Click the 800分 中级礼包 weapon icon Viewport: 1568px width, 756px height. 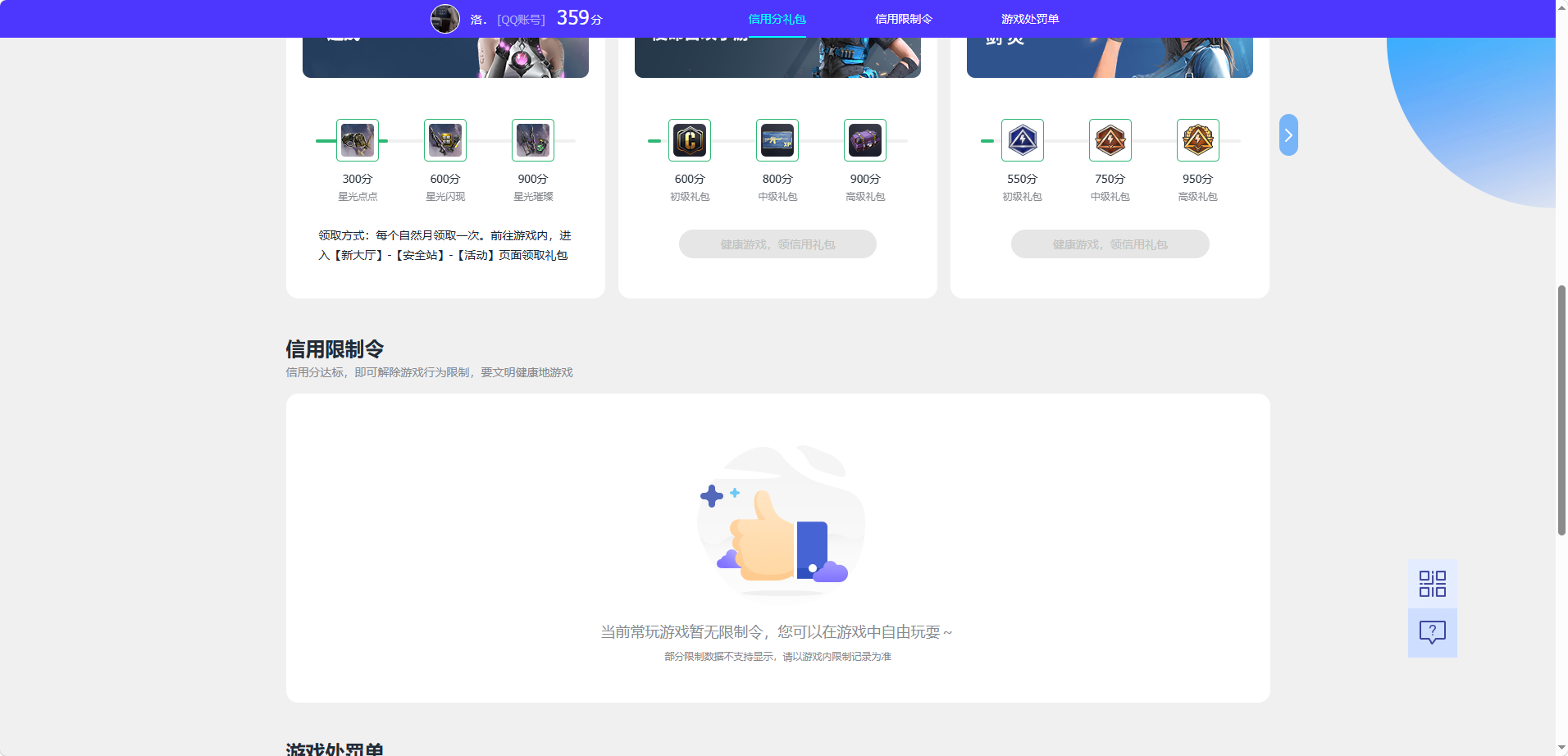pyautogui.click(x=777, y=140)
